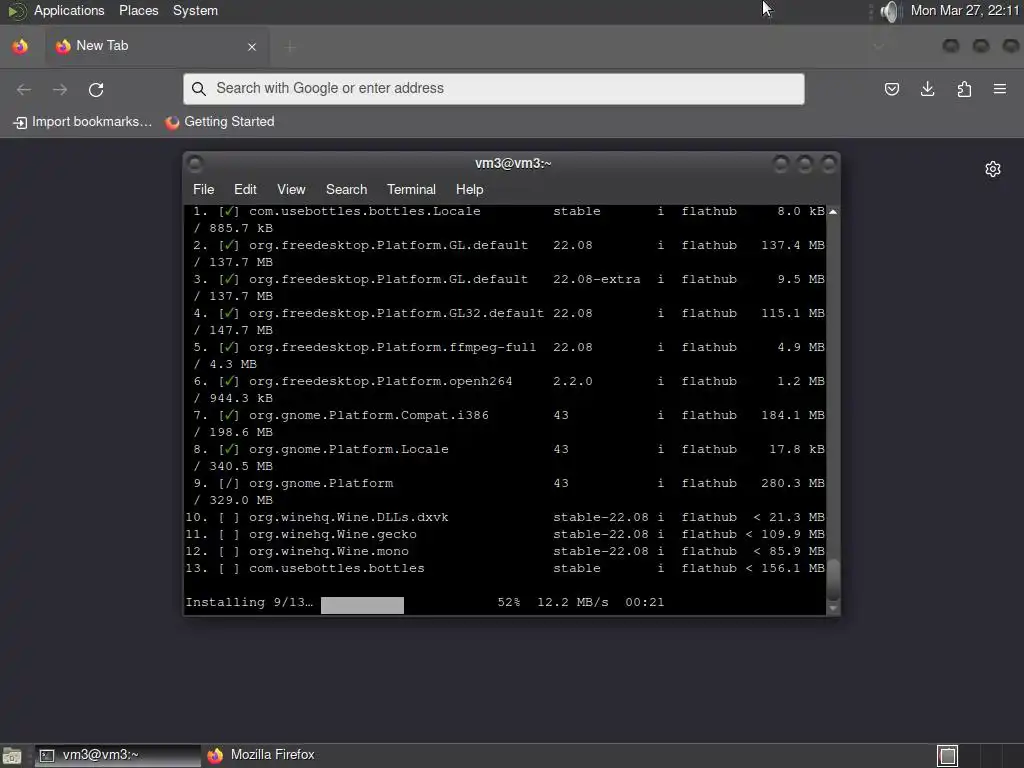This screenshot has height=768, width=1024.
Task: Open the Firefox downloads icon
Action: coord(927,89)
